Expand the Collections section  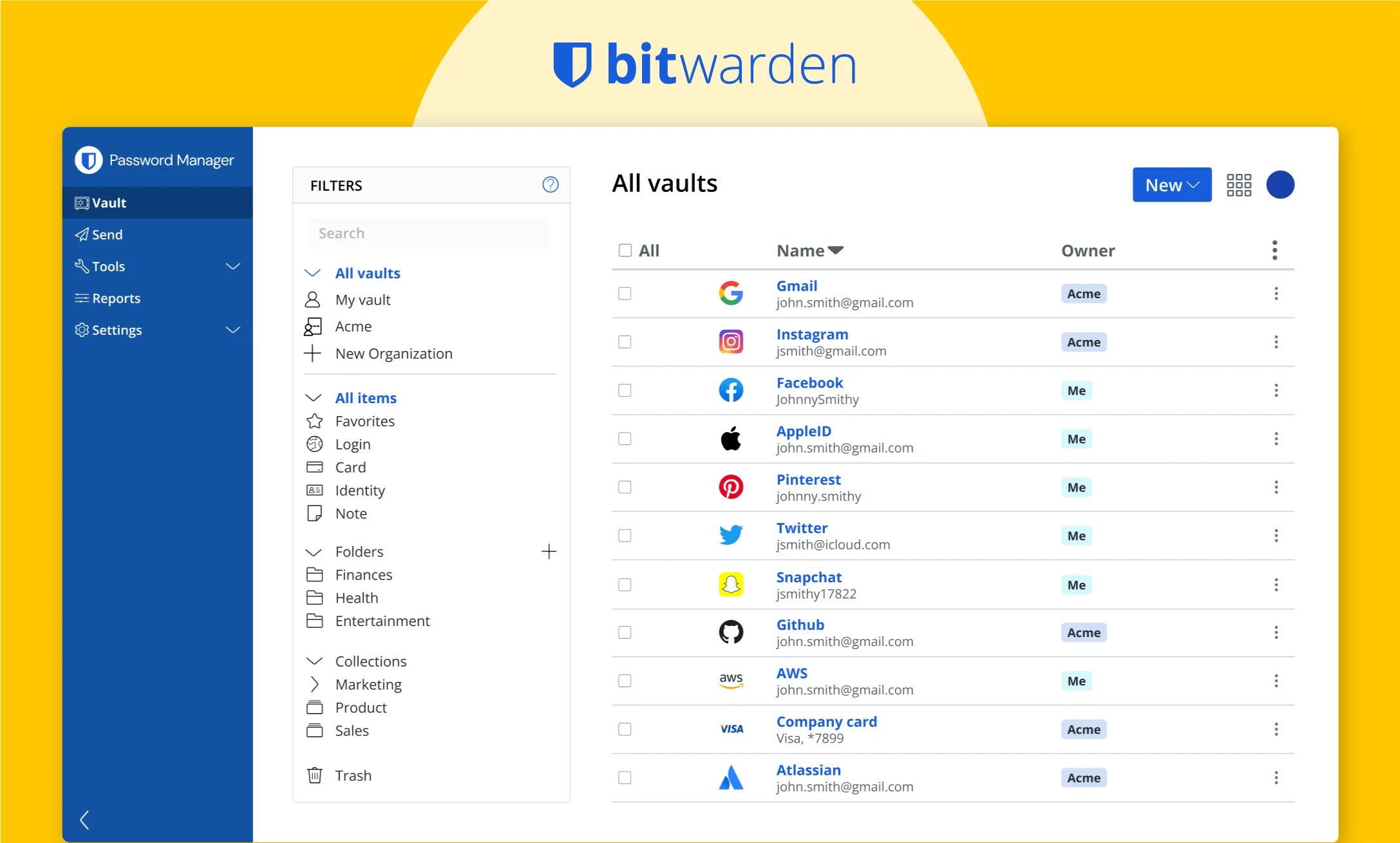click(314, 661)
